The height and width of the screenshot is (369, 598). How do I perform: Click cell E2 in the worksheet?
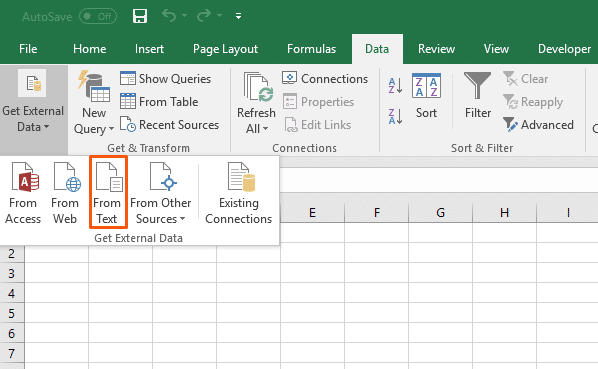[312, 252]
